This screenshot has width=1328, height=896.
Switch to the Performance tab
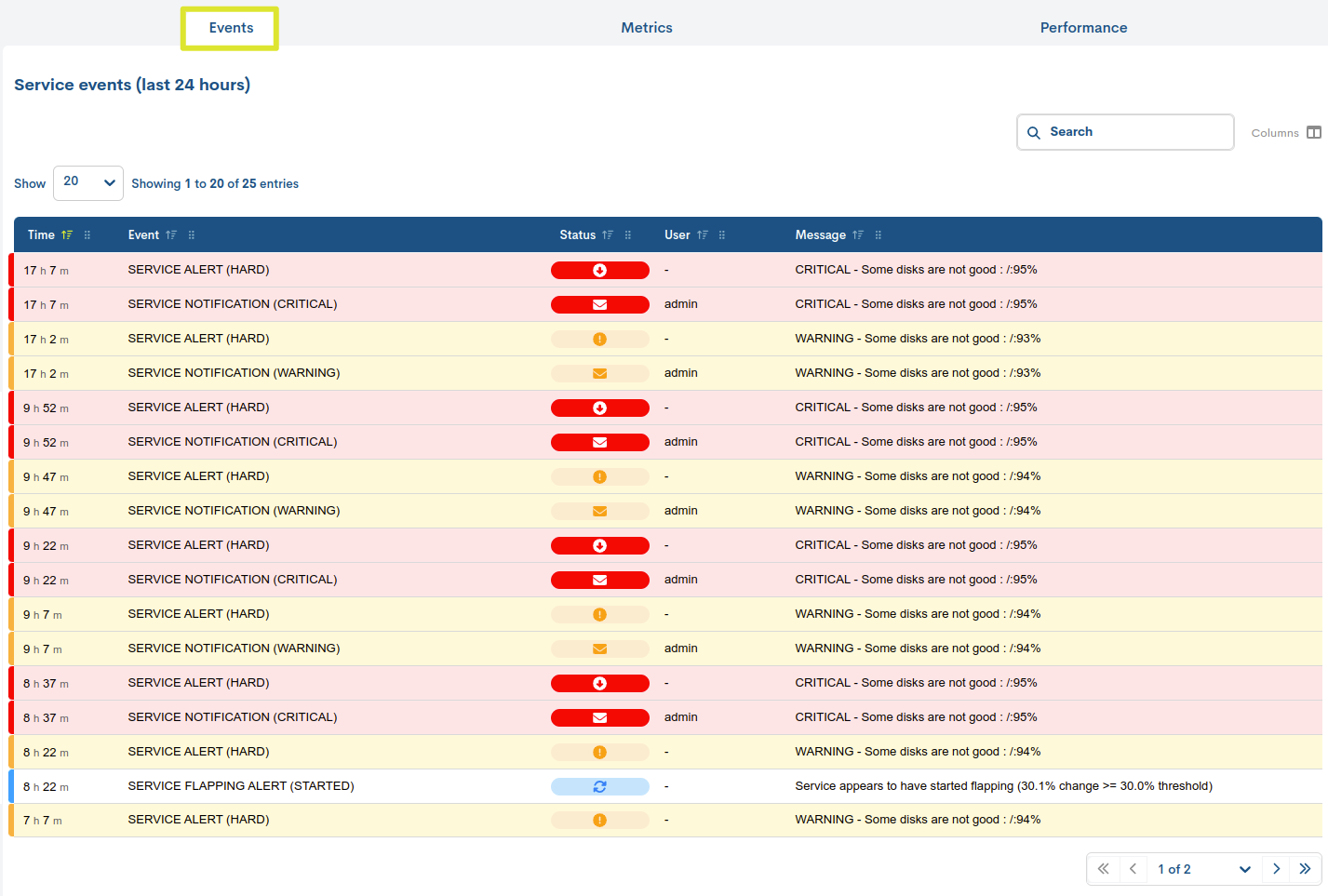[1083, 28]
